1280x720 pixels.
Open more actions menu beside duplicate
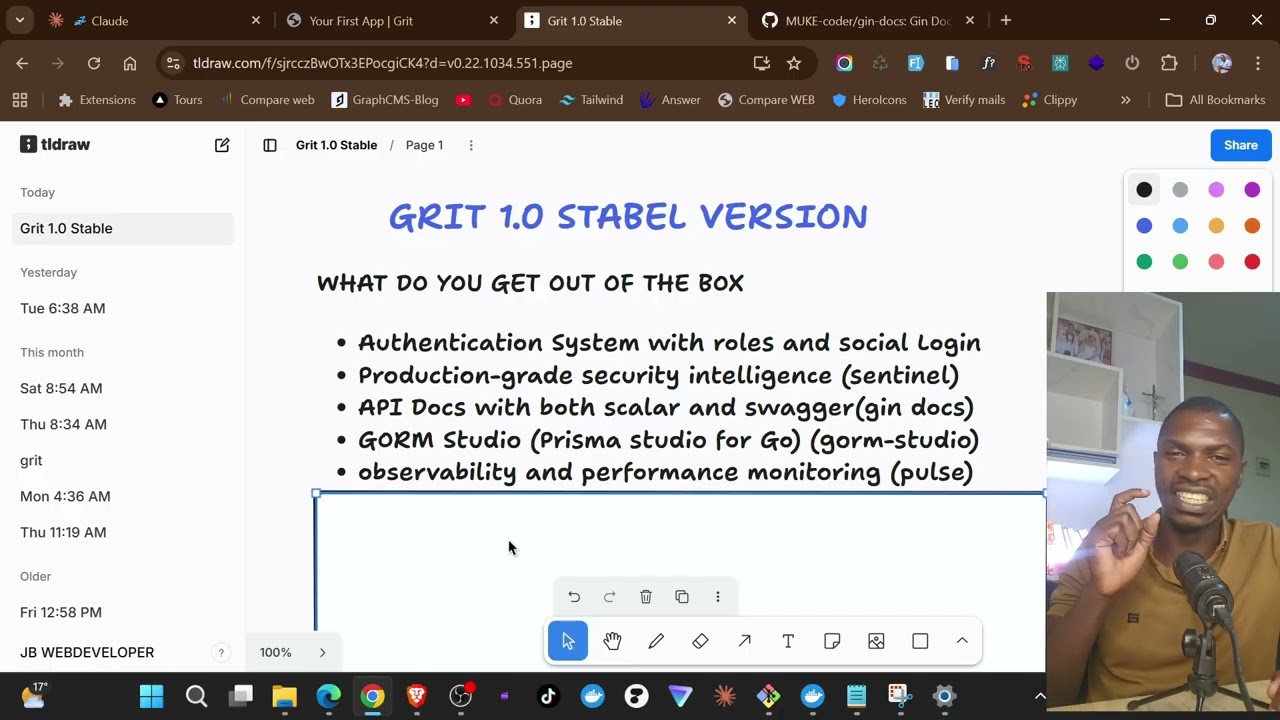(x=718, y=597)
